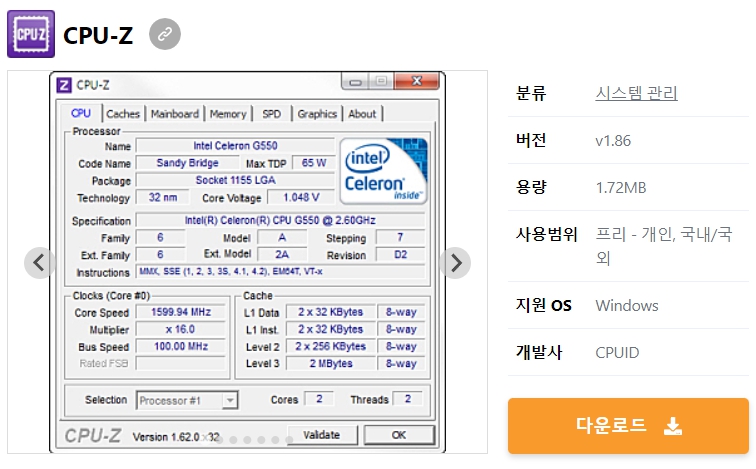The width and height of the screenshot is (756, 469).
Task: Click the 'x 16.0' multiplier value
Action: tap(181, 330)
